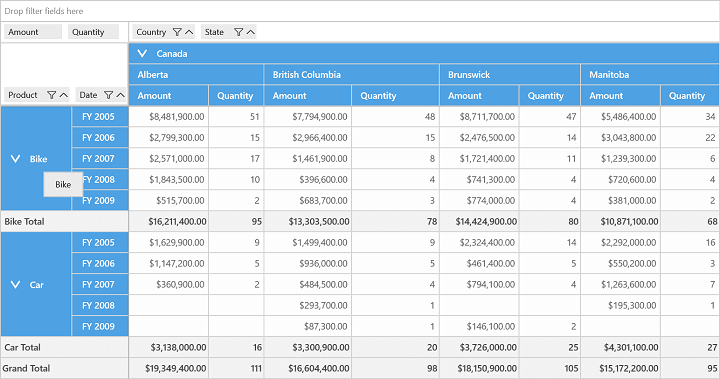Collapse the Car row group

pos(15,284)
